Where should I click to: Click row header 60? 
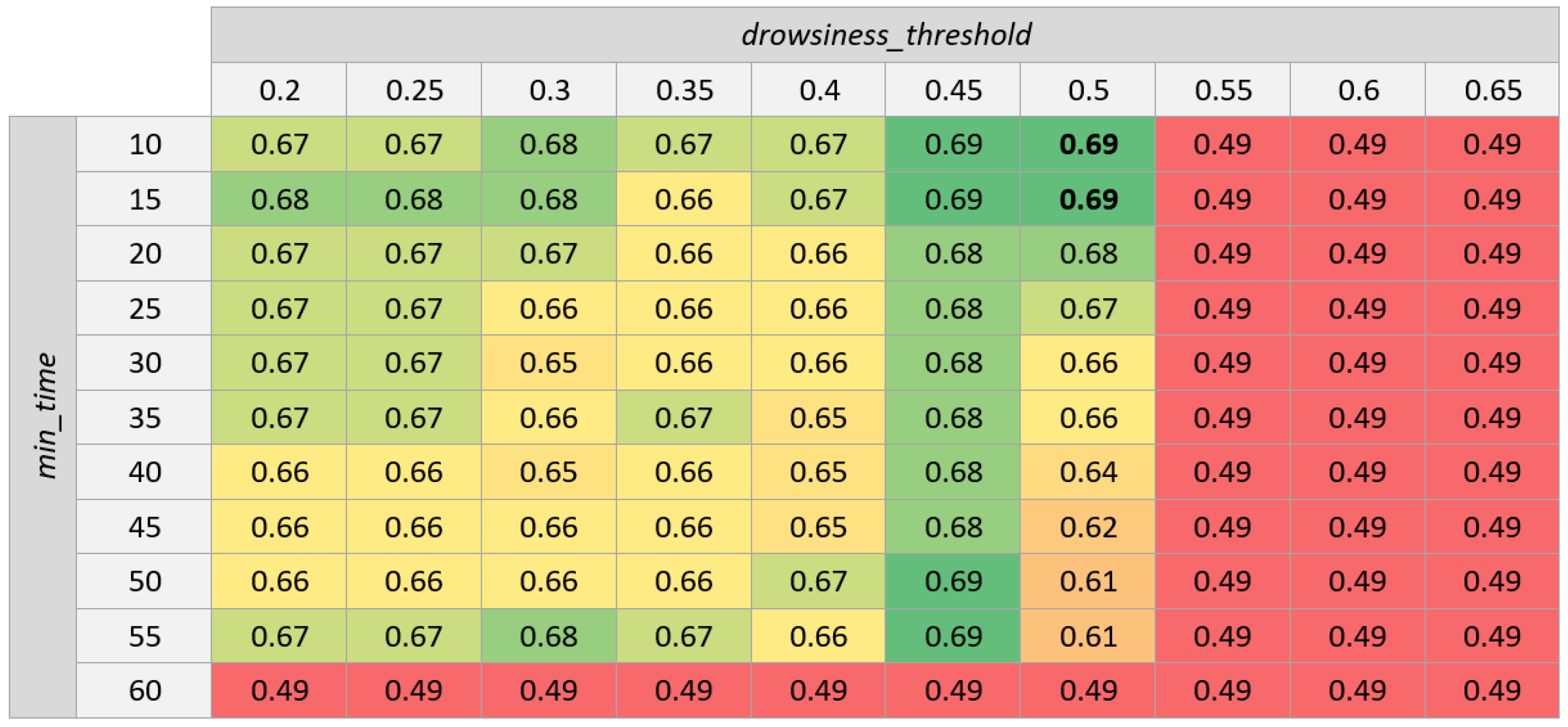(144, 691)
